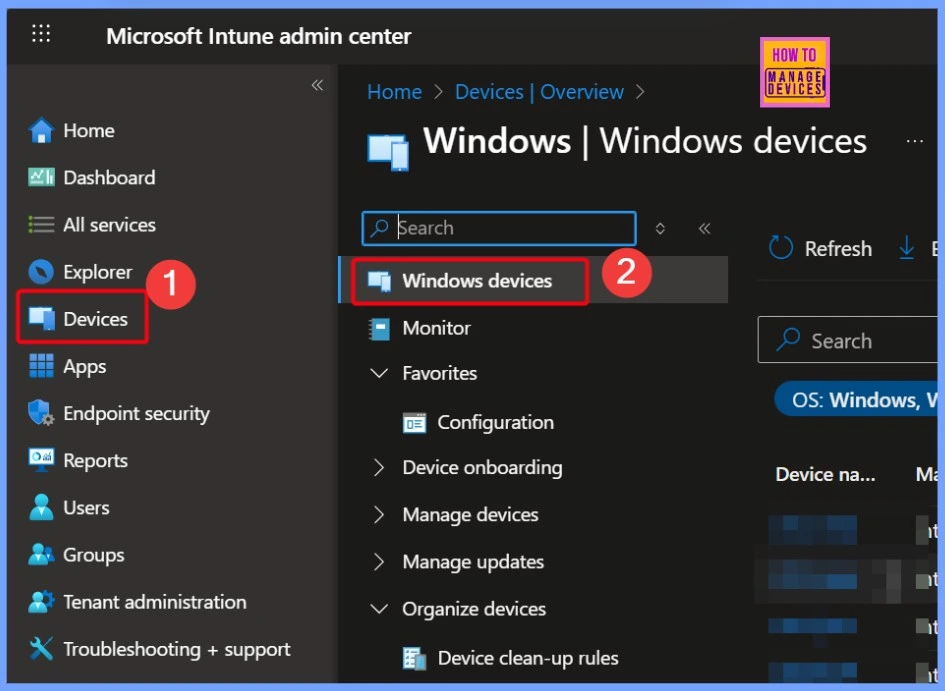Click the Dashboard chart icon
Image resolution: width=945 pixels, height=691 pixels.
pyautogui.click(x=41, y=177)
